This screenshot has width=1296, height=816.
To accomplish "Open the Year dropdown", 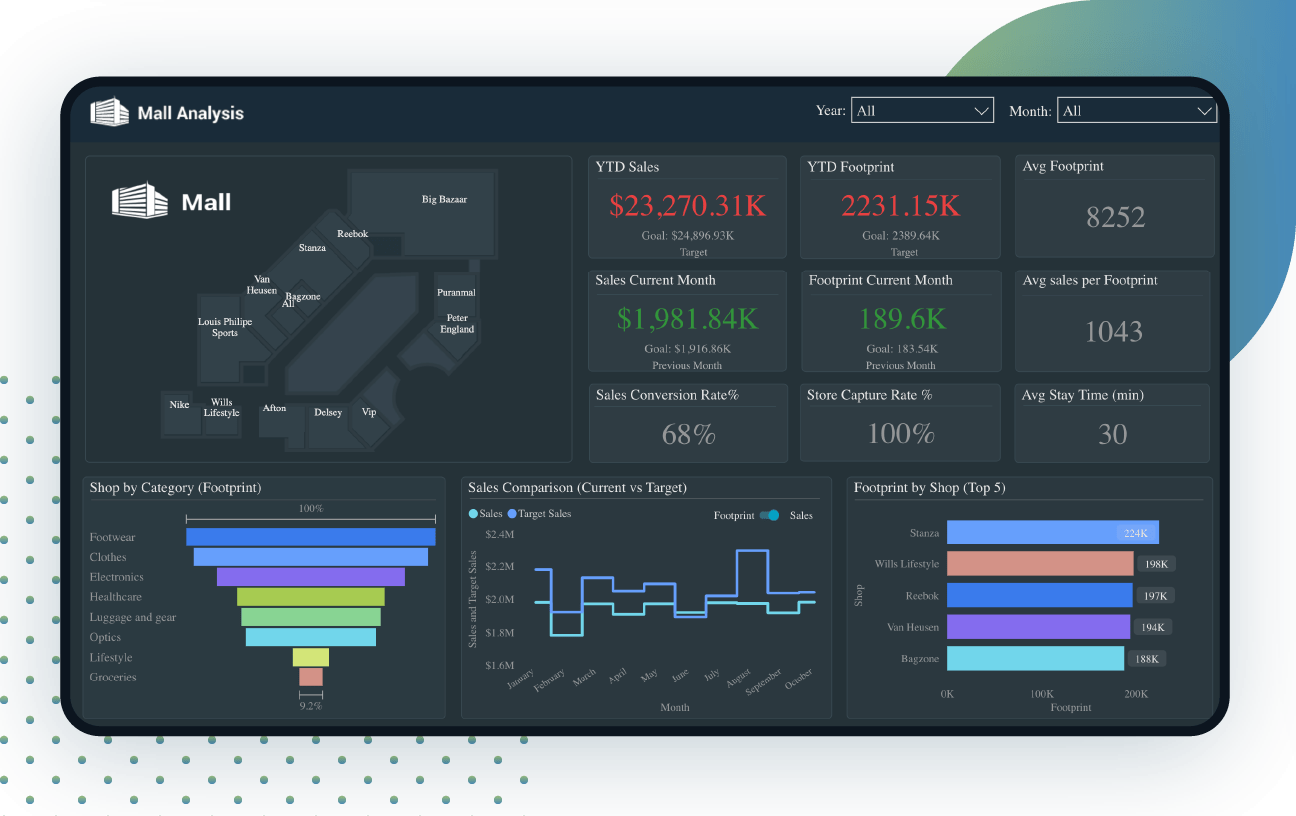I will [922, 111].
